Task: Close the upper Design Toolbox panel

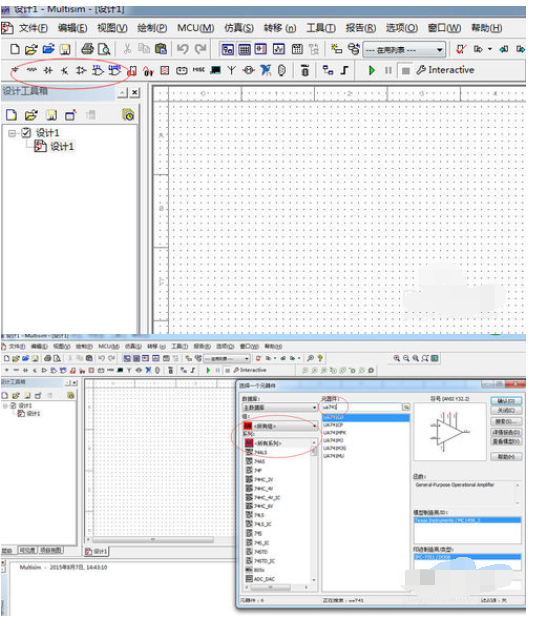Action: pyautogui.click(x=135, y=93)
